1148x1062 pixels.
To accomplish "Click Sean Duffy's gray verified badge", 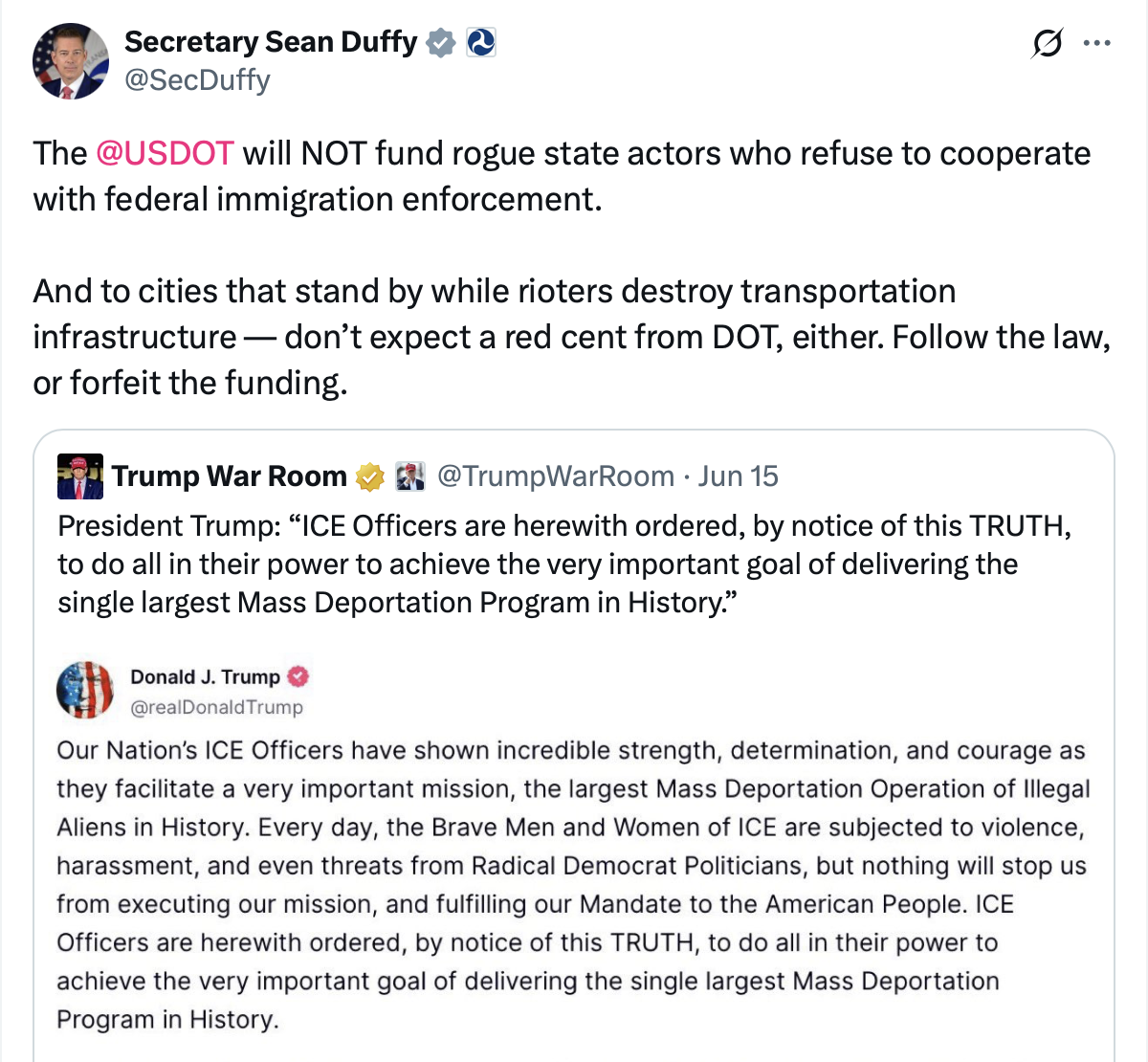I will 440,43.
